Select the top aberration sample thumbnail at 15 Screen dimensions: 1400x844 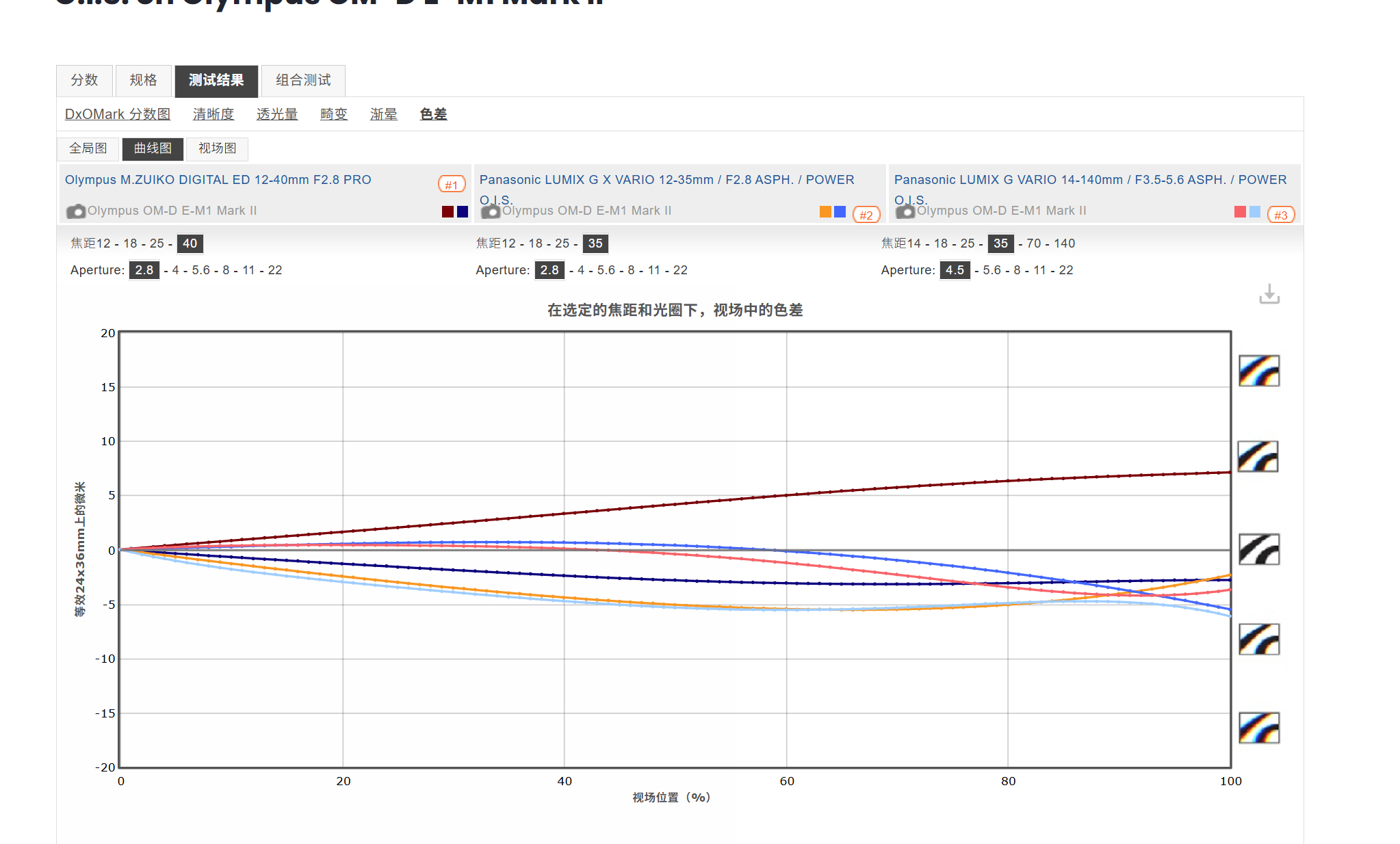(x=1259, y=370)
